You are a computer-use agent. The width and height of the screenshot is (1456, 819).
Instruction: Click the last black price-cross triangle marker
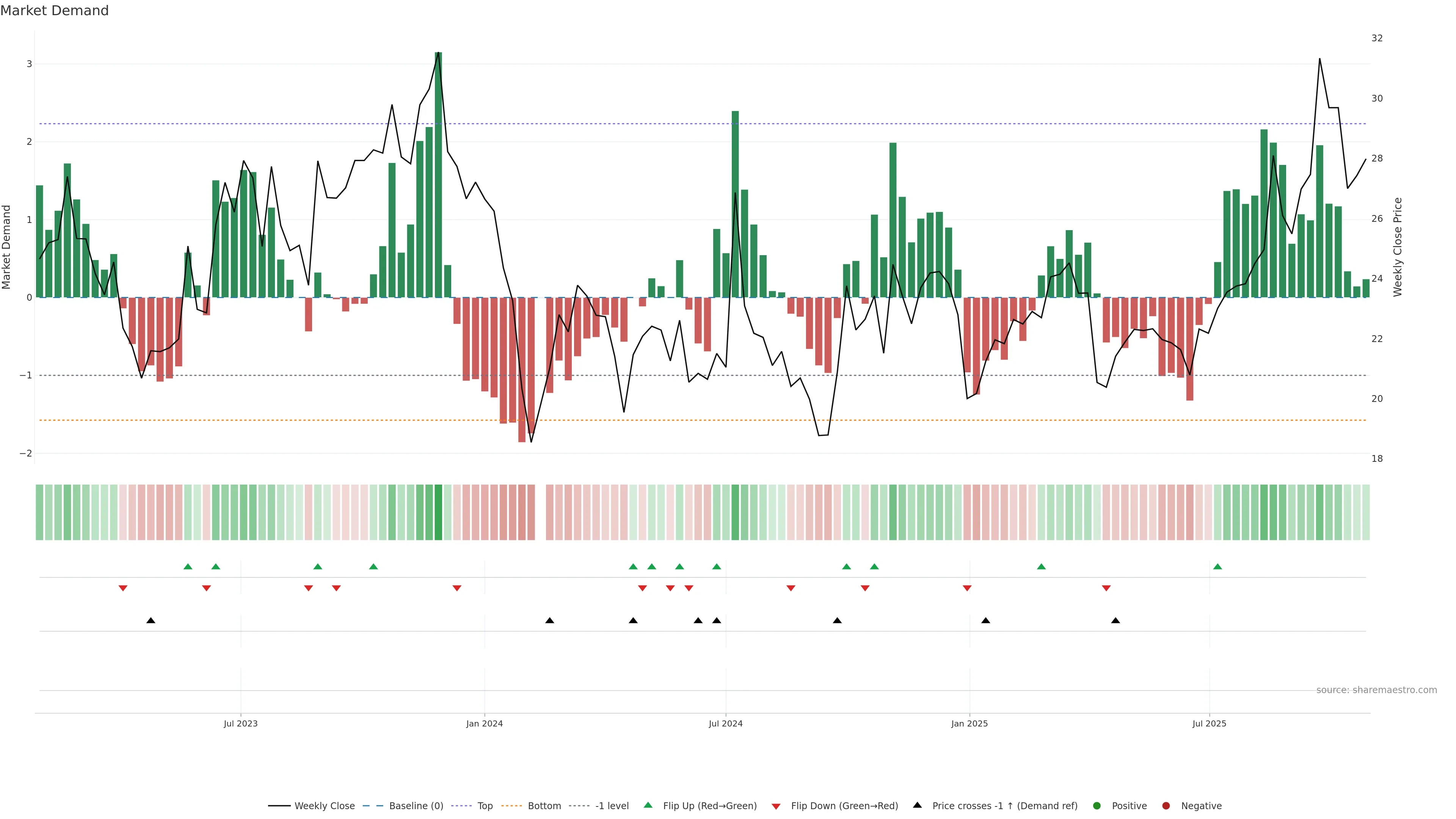[x=1115, y=621]
